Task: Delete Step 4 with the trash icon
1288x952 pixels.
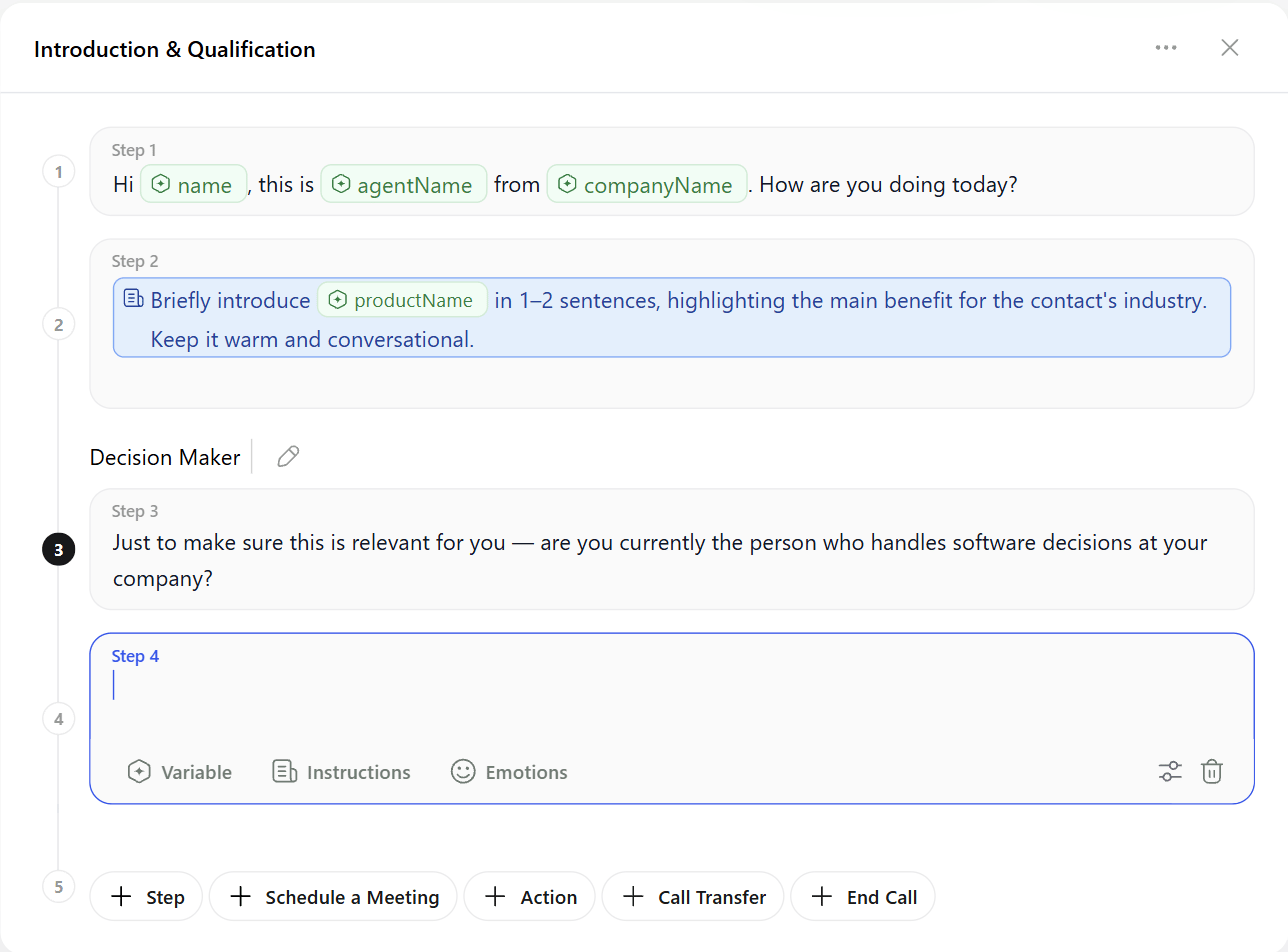Action: (1212, 772)
